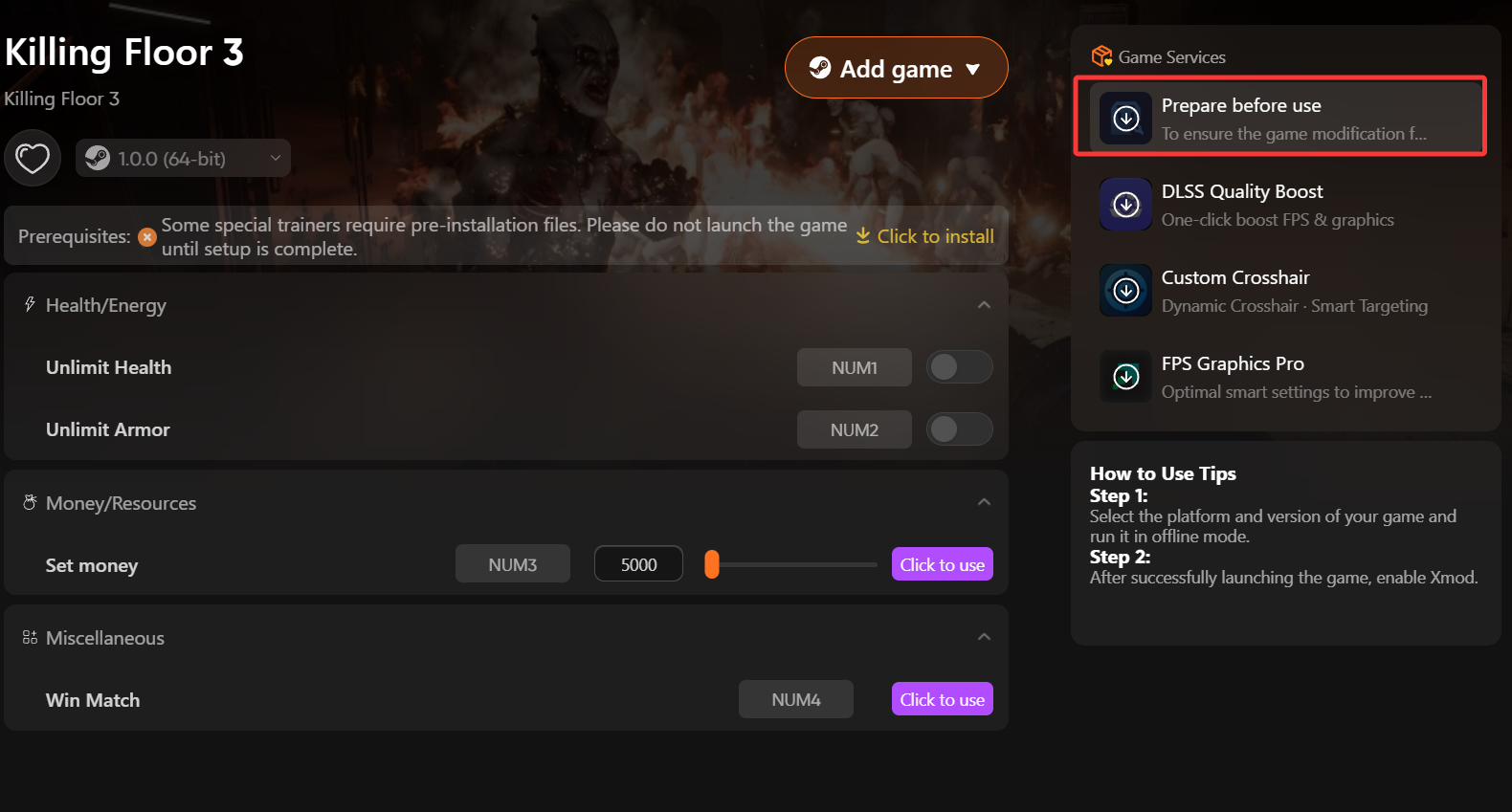Enable the Unlimit Armor toggle

[959, 429]
